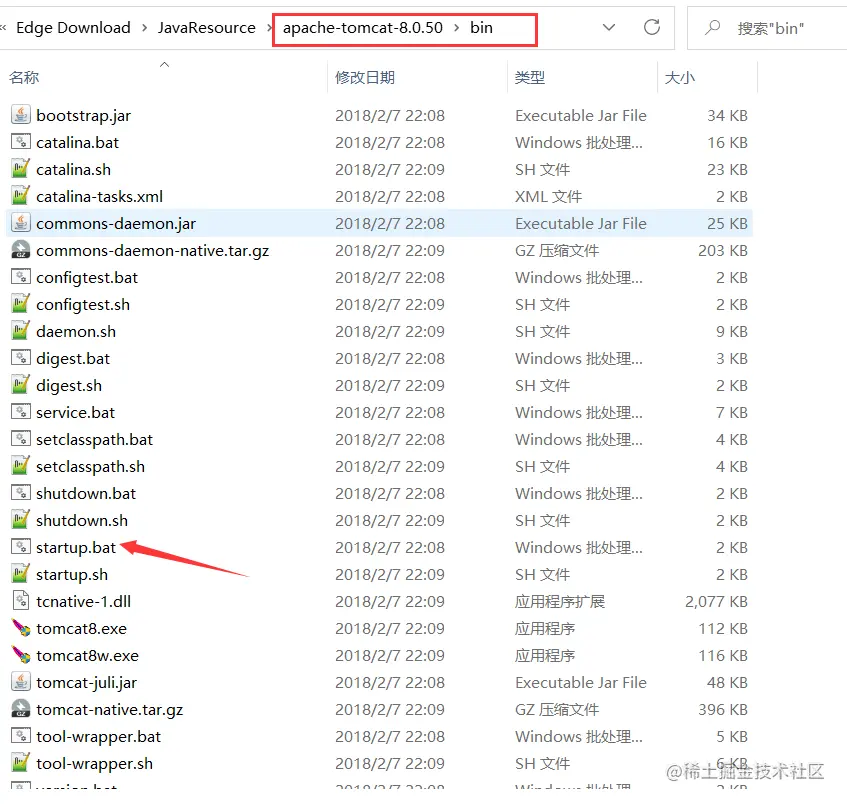Select commons-daemon.jar file name
The height and width of the screenshot is (804, 847).
[x=116, y=223]
